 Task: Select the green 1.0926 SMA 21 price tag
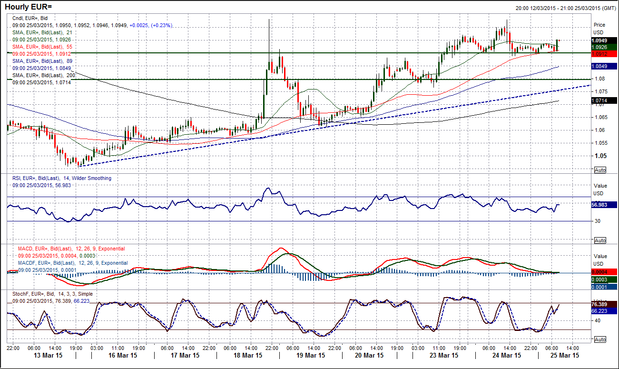click(604, 47)
